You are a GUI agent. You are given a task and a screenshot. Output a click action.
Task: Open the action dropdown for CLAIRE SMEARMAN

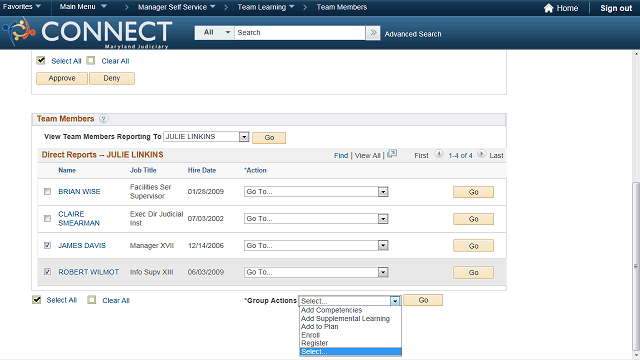(316, 219)
